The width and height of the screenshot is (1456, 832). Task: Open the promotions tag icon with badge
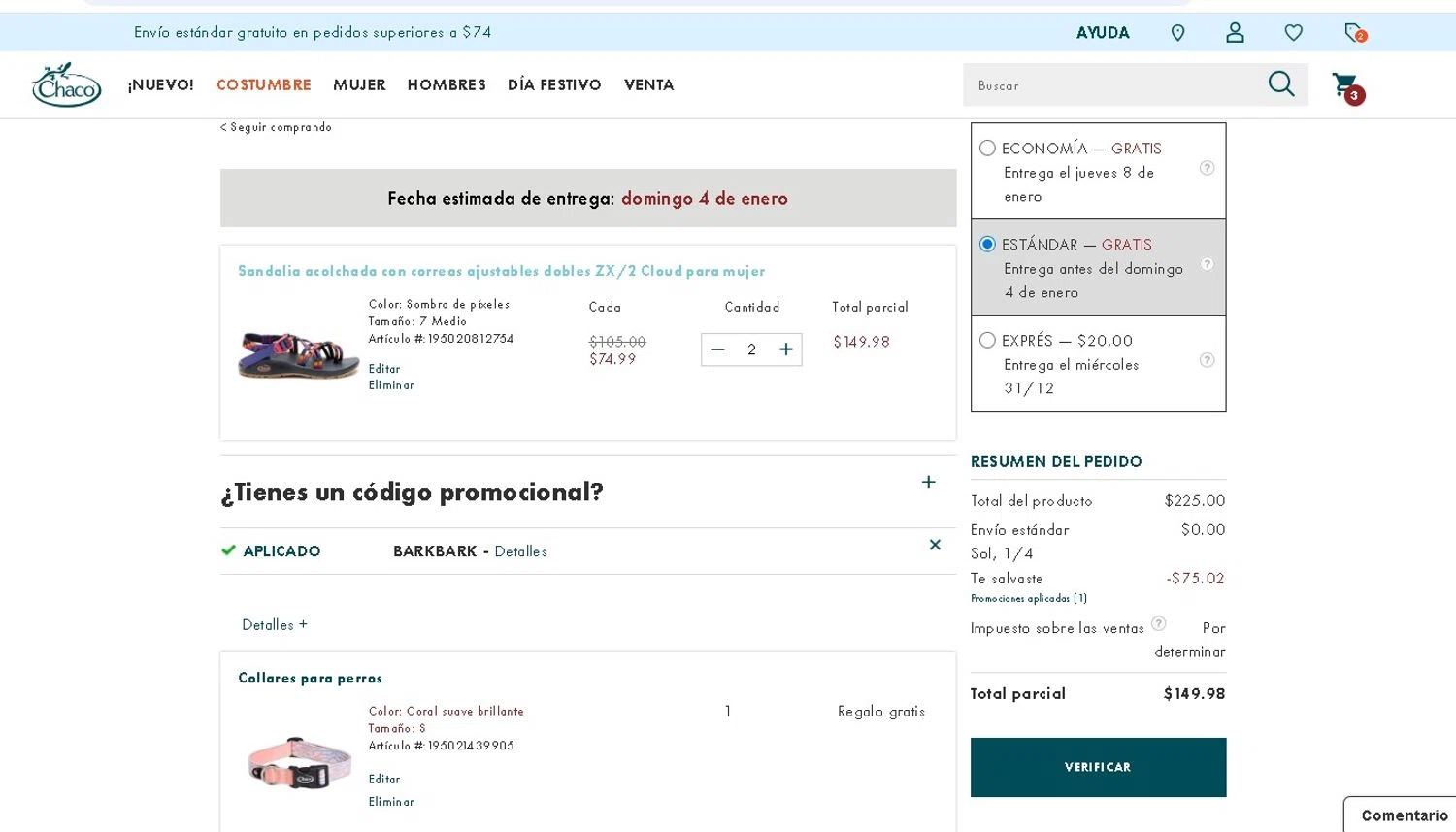pyautogui.click(x=1355, y=33)
